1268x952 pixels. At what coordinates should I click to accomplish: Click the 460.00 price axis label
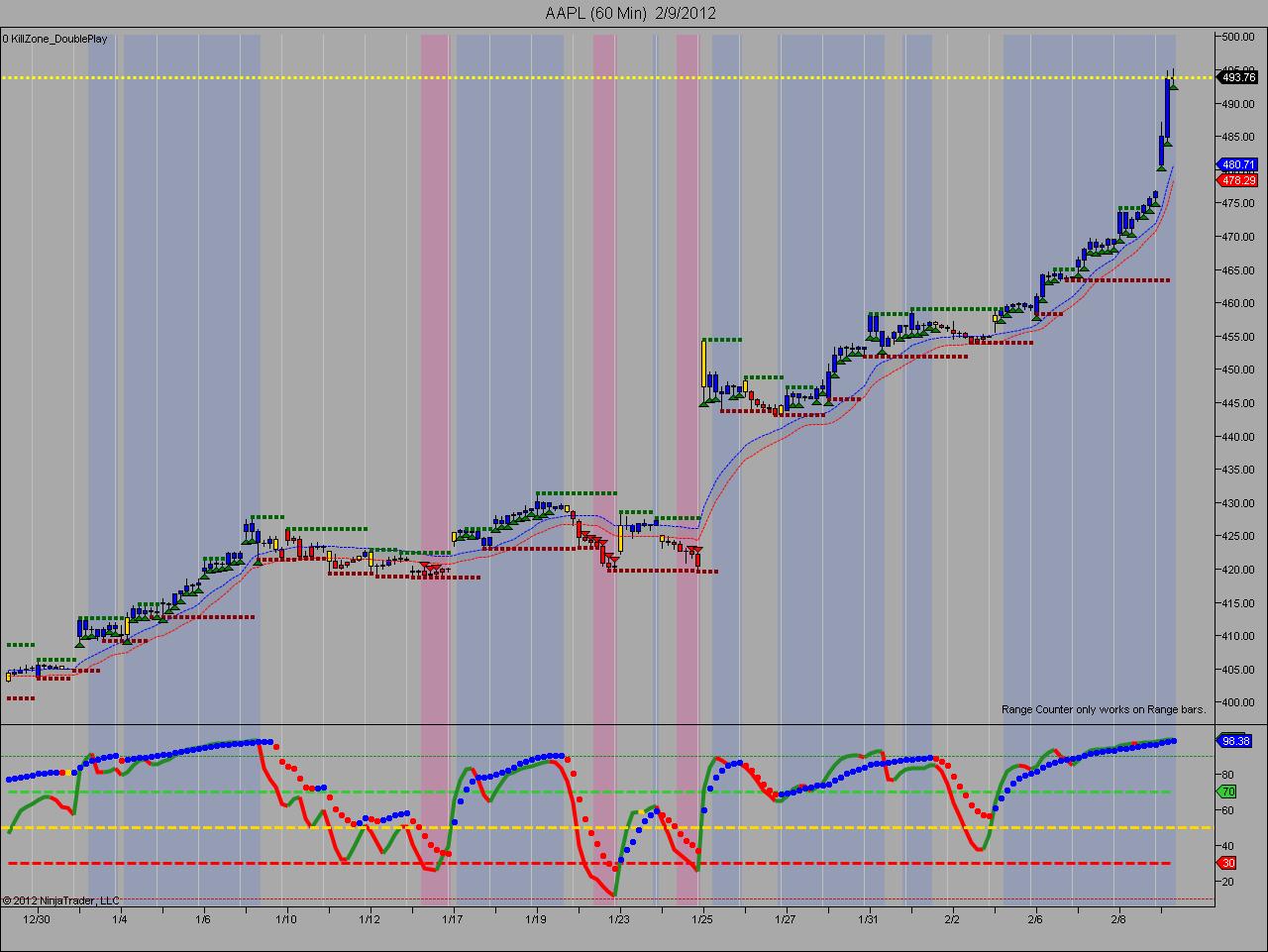tap(1238, 304)
